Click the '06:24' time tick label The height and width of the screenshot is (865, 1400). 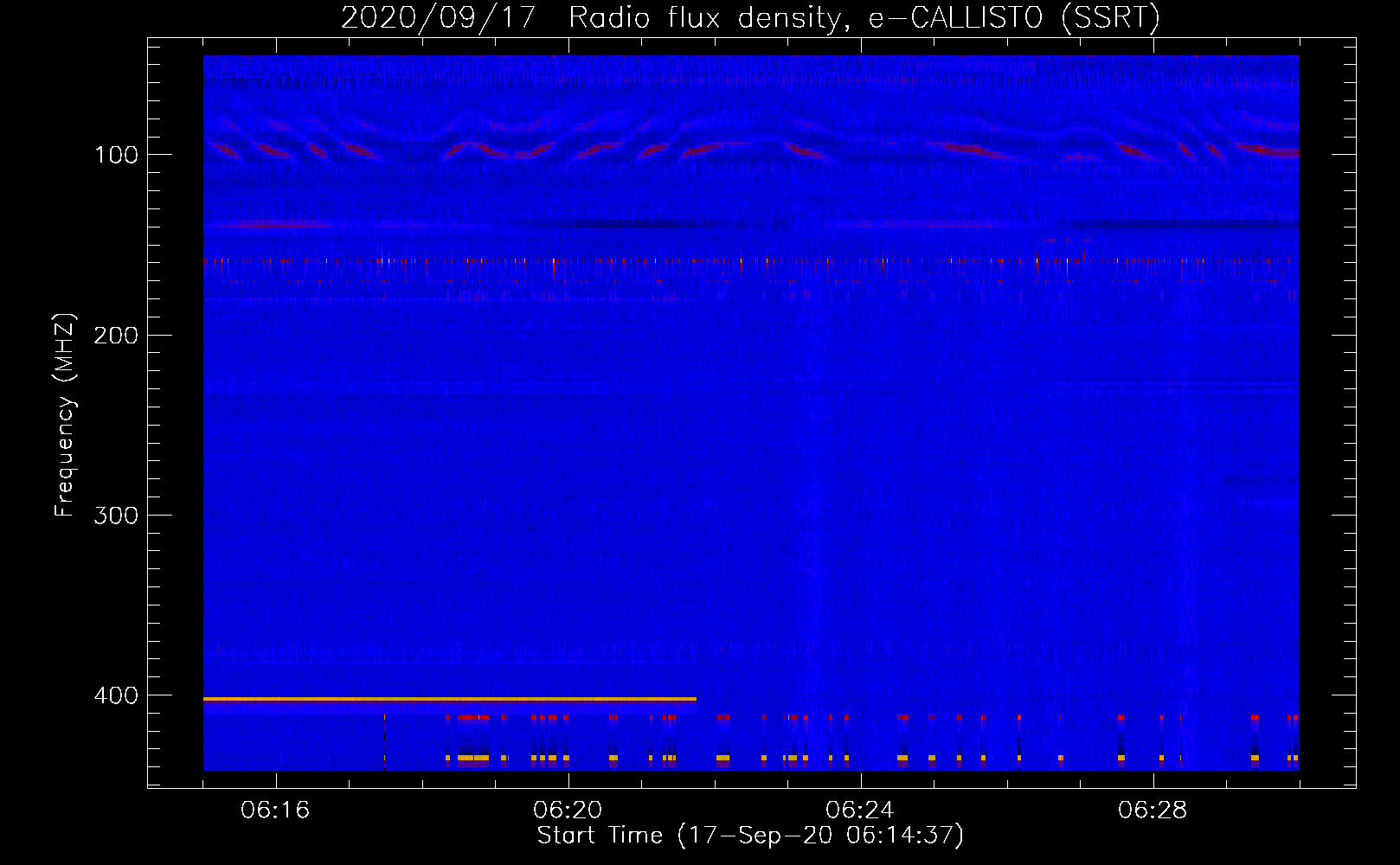tap(860, 810)
